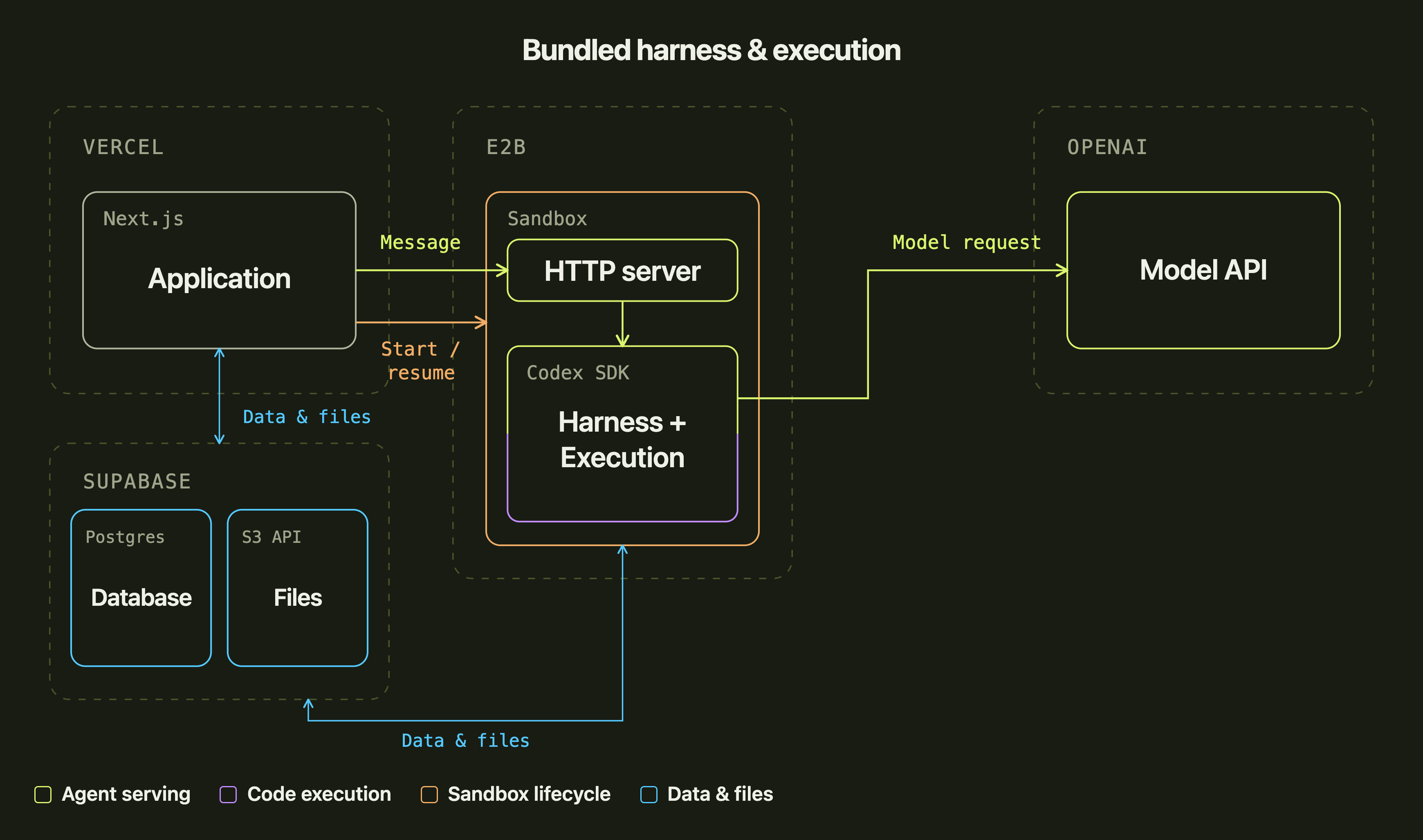The image size is (1423, 840).
Task: Click the VERCEL group label
Action: [x=123, y=147]
